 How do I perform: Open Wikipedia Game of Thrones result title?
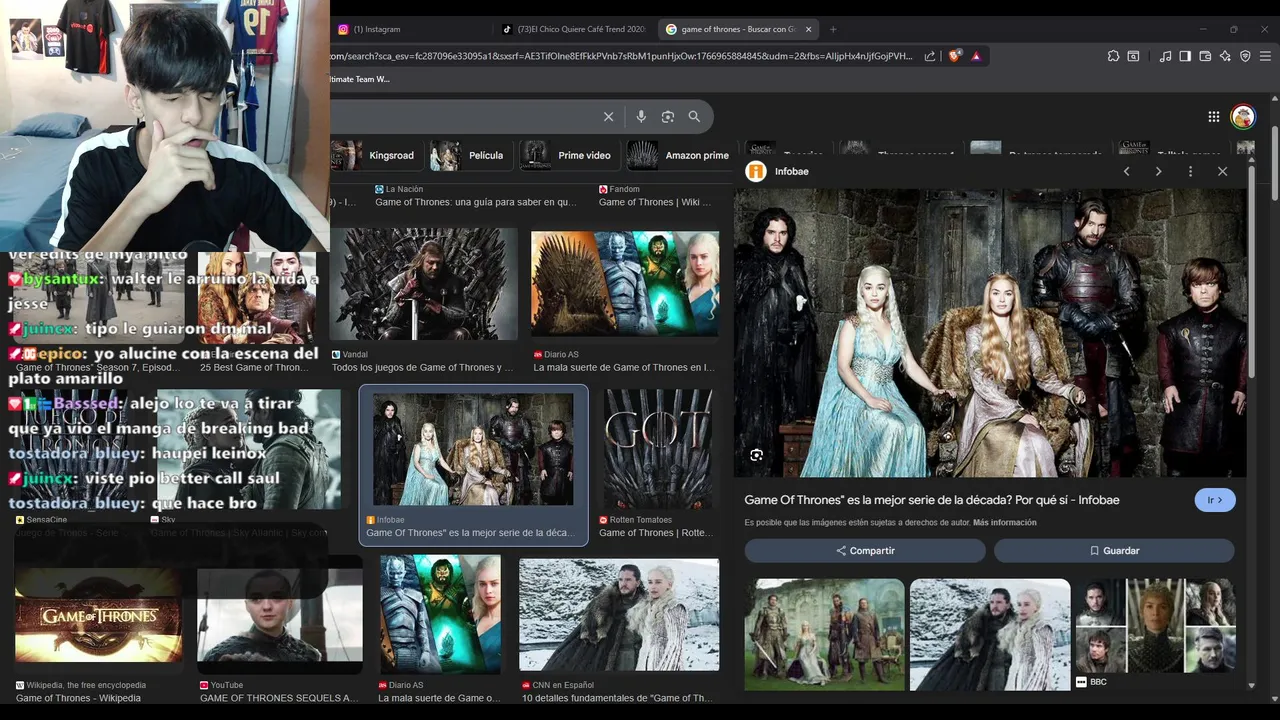(78, 698)
